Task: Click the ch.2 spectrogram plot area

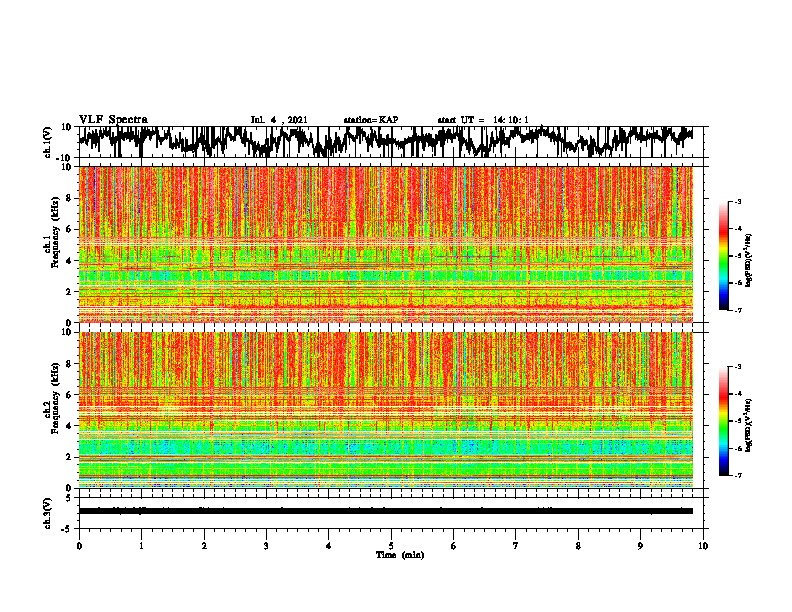Action: [386, 410]
